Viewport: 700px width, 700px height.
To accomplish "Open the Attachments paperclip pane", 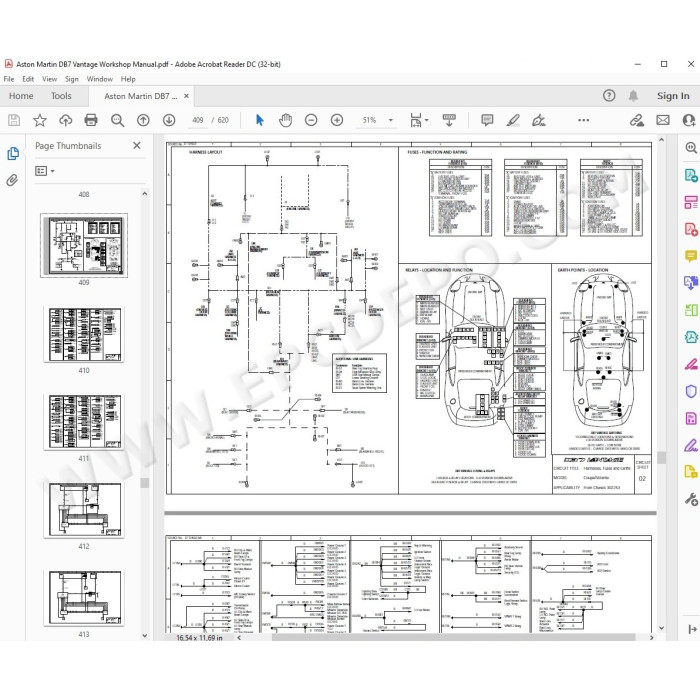I will 12,180.
